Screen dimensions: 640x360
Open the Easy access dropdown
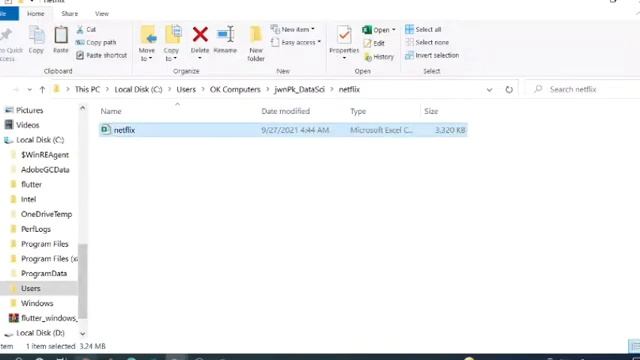pos(296,42)
